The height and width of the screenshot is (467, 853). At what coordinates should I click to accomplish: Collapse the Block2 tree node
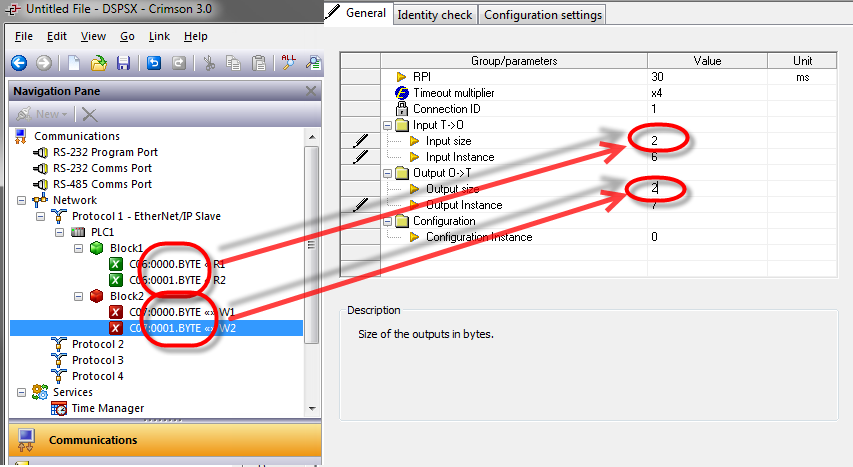click(78, 297)
